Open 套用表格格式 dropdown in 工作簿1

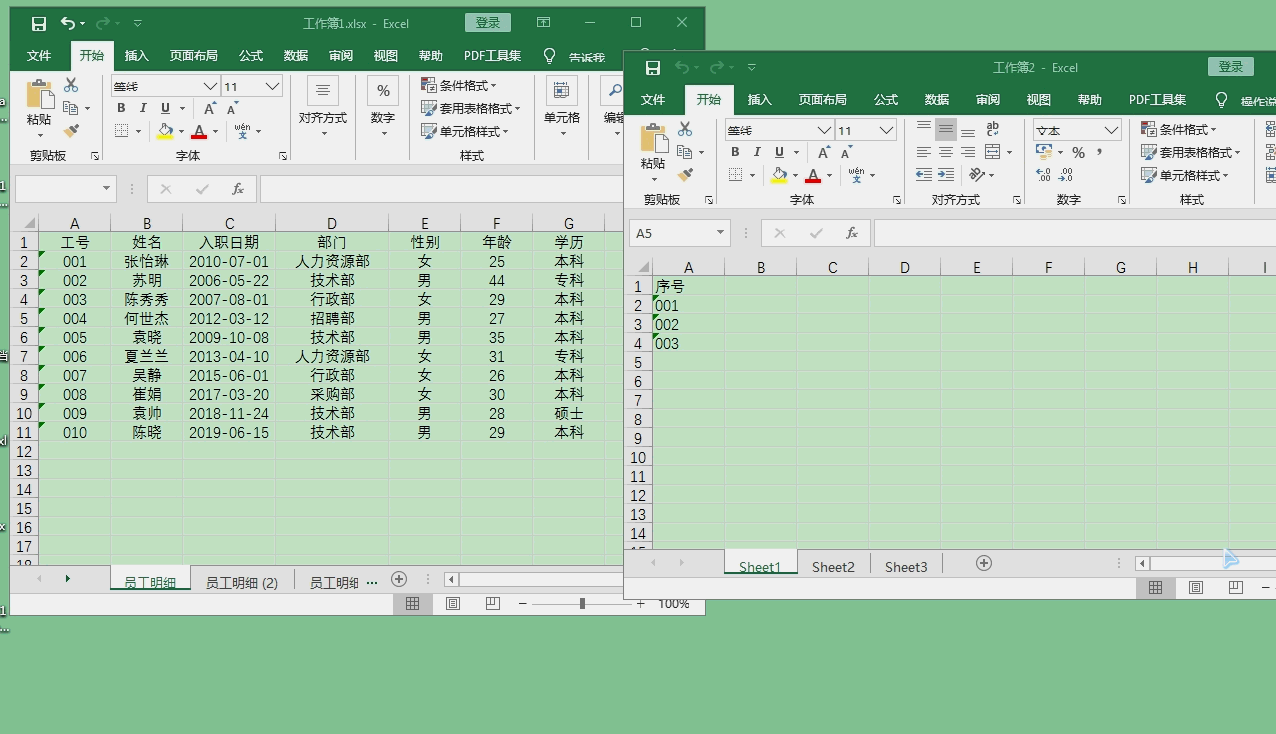471,108
